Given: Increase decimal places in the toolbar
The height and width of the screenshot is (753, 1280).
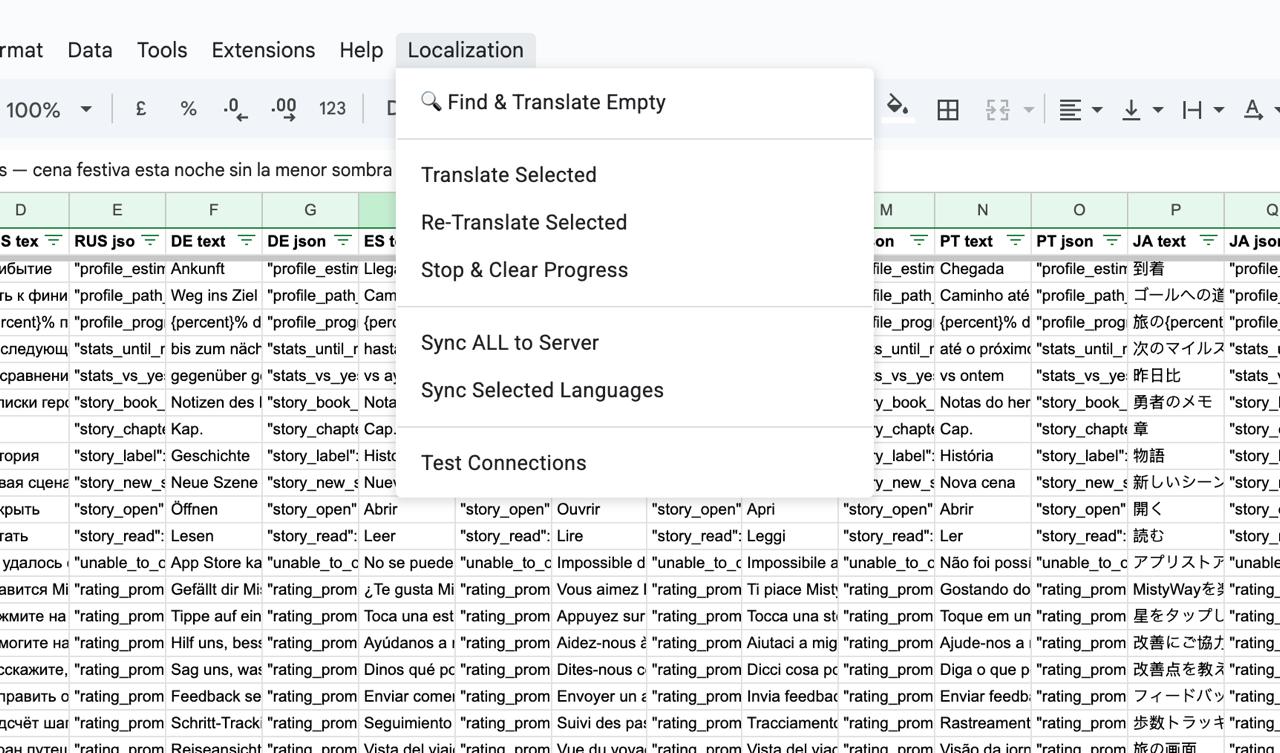Looking at the screenshot, I should pyautogui.click(x=284, y=109).
